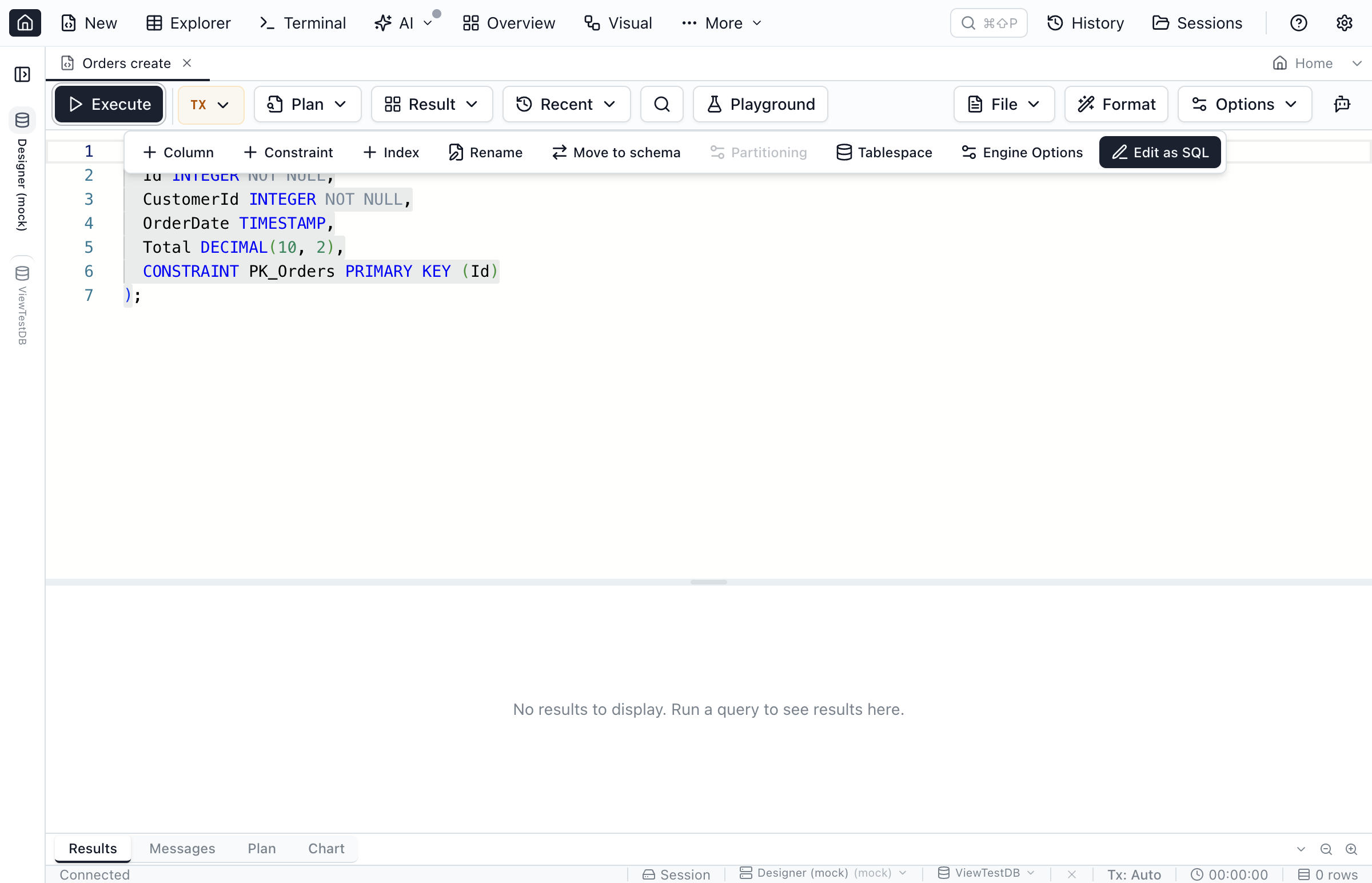The height and width of the screenshot is (883, 1372).
Task: Expand the chevron next to Home
Action: [x=1357, y=63]
